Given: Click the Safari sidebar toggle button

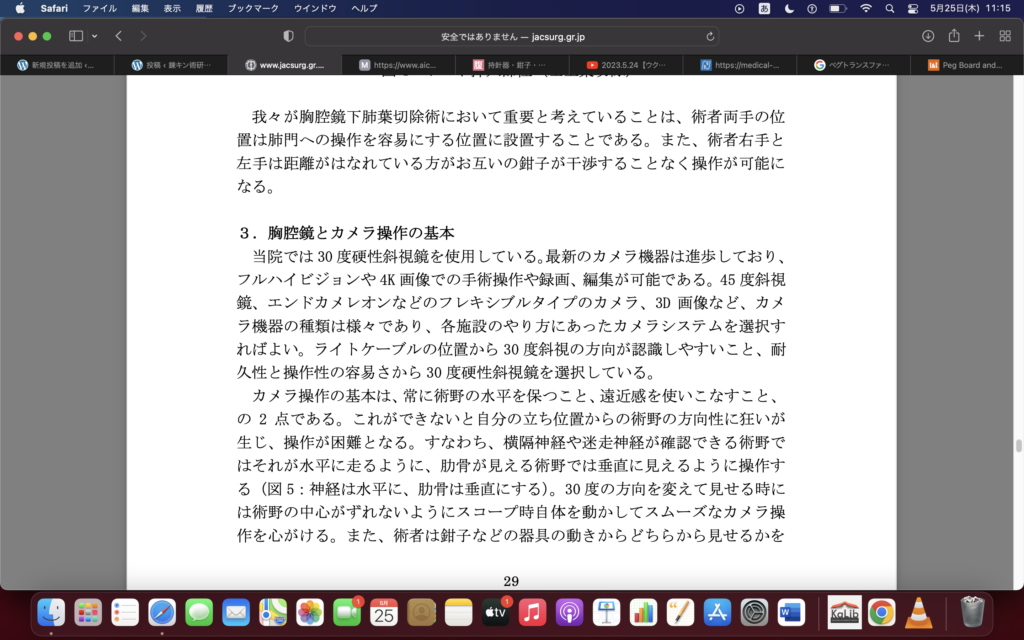Looking at the screenshot, I should coord(76,36).
